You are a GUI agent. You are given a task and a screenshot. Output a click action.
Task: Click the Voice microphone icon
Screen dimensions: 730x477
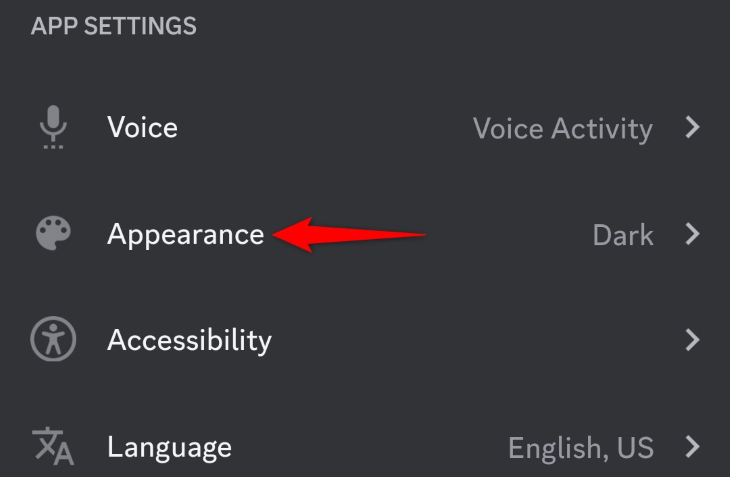pos(53,128)
